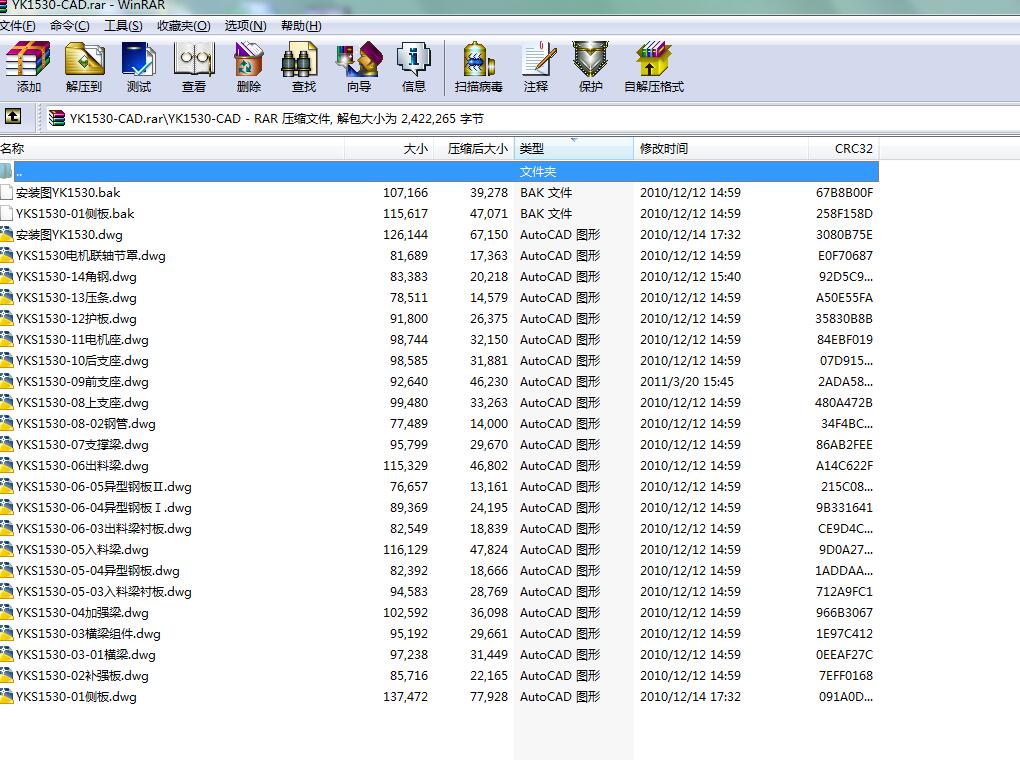1020x760 pixels.
Task: Select file YKS1530-06出料梁.dwg
Action: [82, 466]
